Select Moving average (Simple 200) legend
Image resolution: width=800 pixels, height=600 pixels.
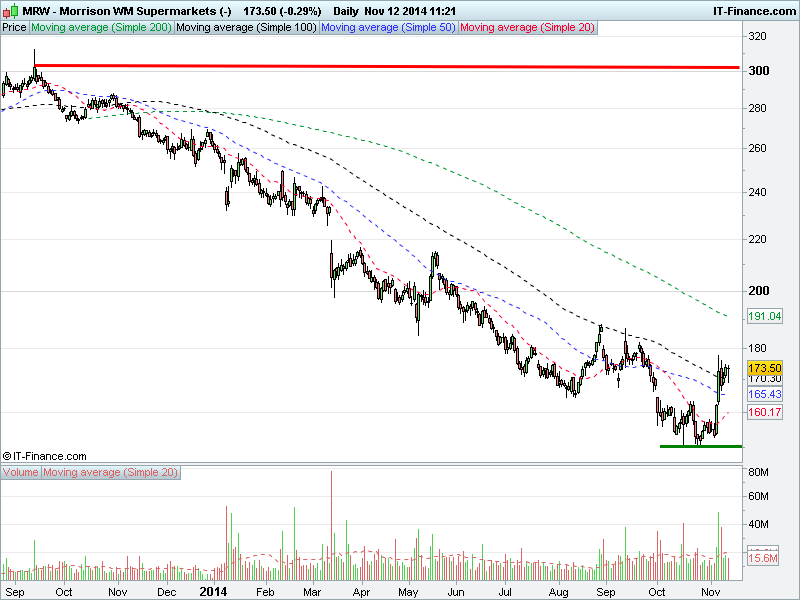(x=101, y=28)
